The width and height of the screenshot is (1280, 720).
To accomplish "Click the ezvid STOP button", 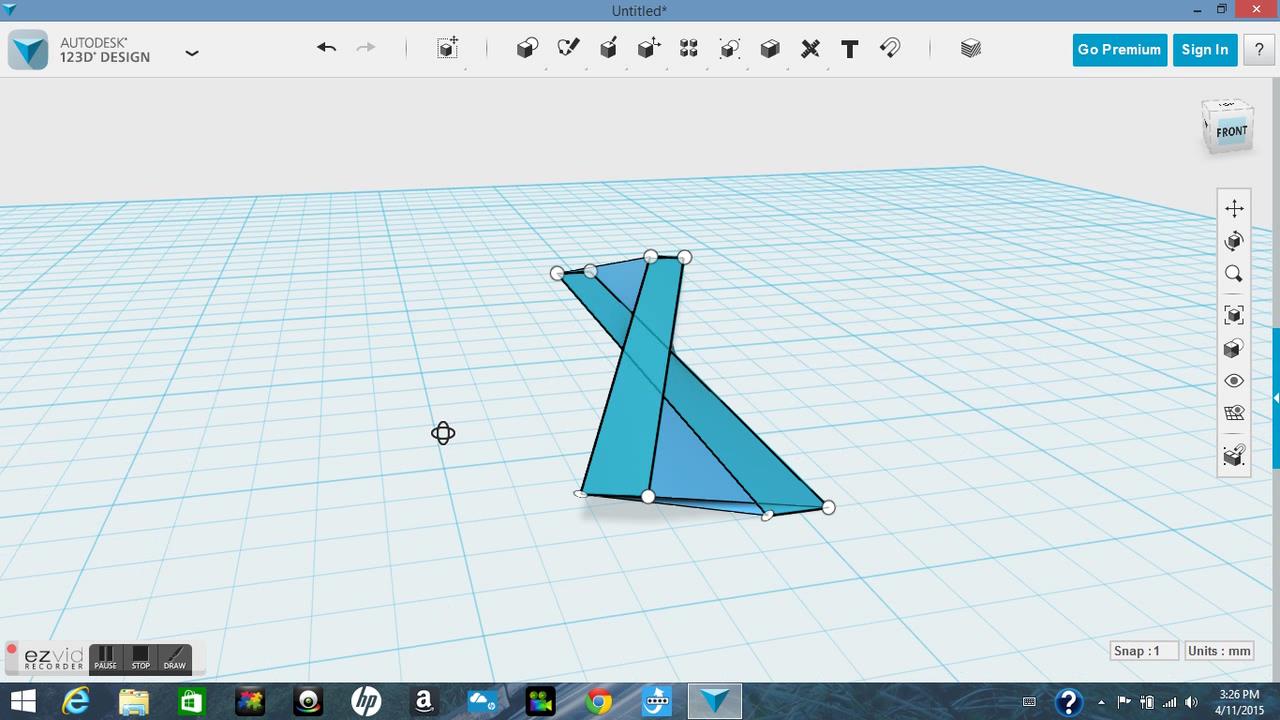I will [140, 658].
